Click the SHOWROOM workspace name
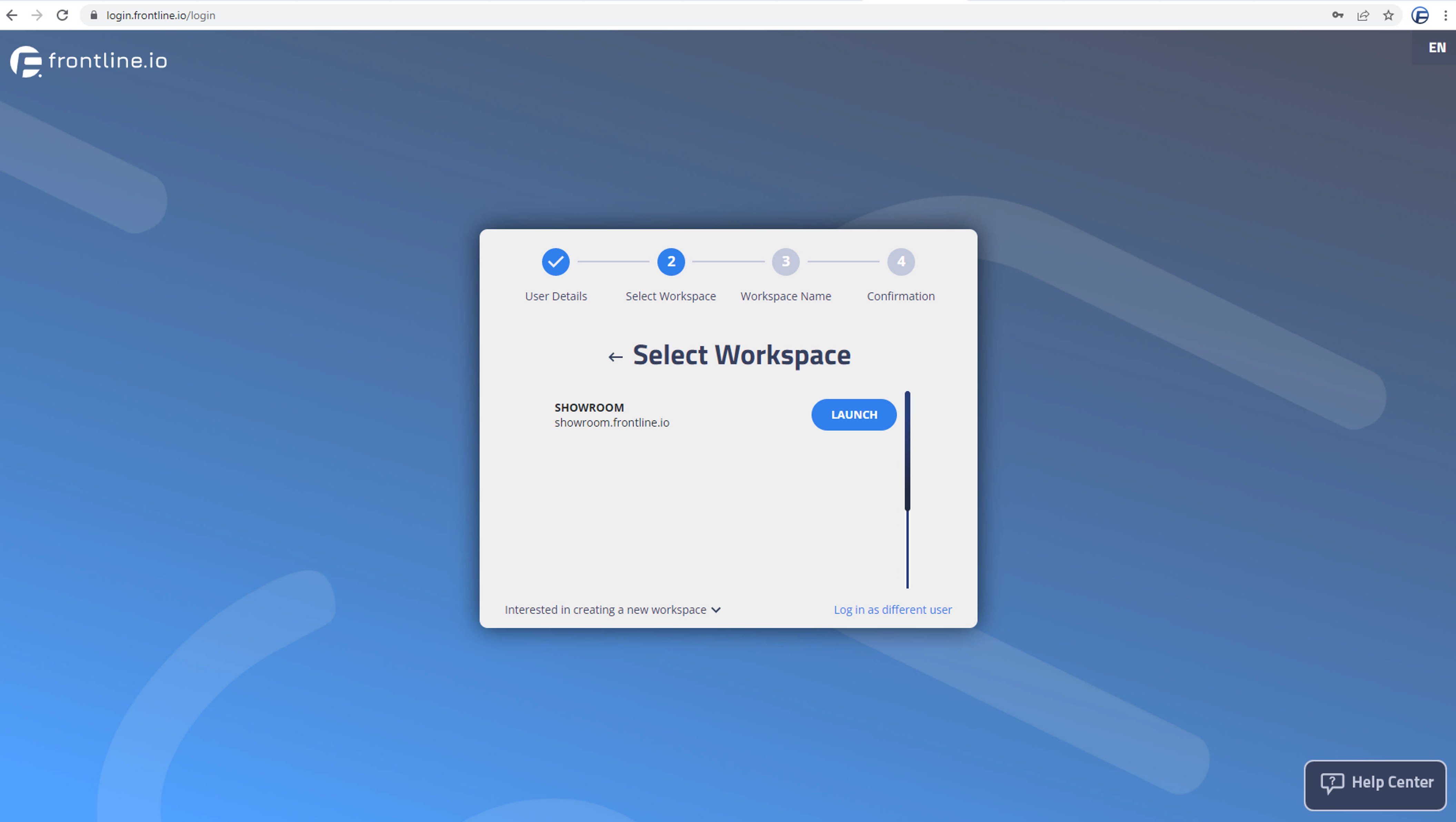Screen dimensions: 1456x822 [x=589, y=407]
